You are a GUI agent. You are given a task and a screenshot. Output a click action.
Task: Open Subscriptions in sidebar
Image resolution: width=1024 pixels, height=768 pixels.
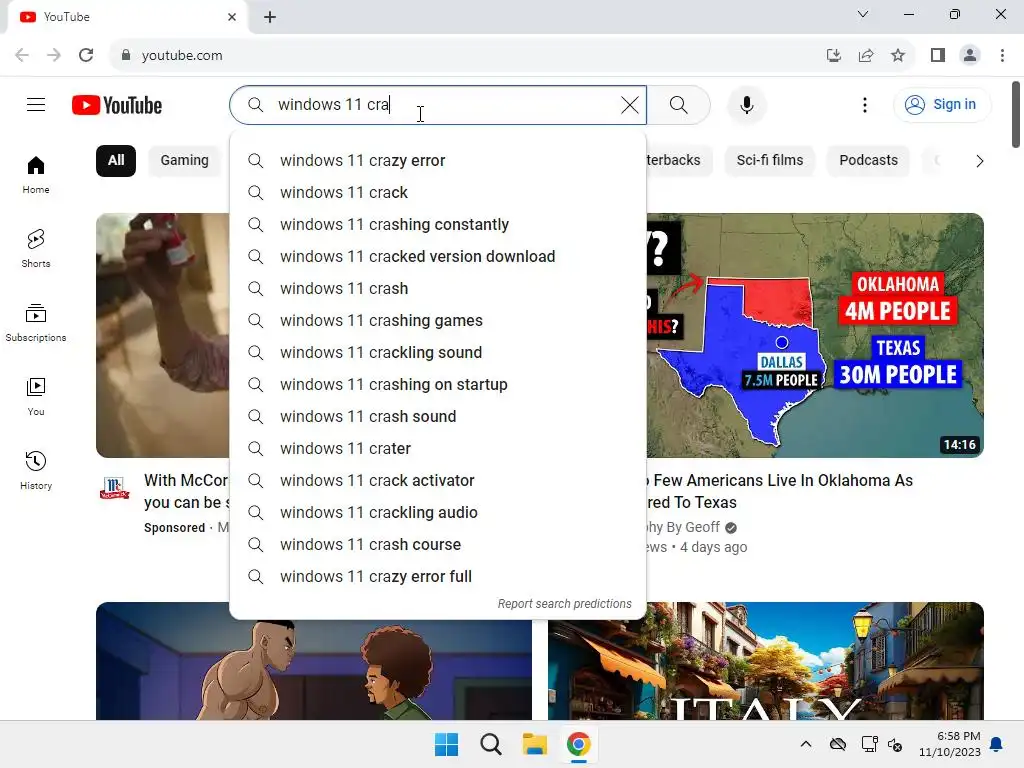pos(36,323)
